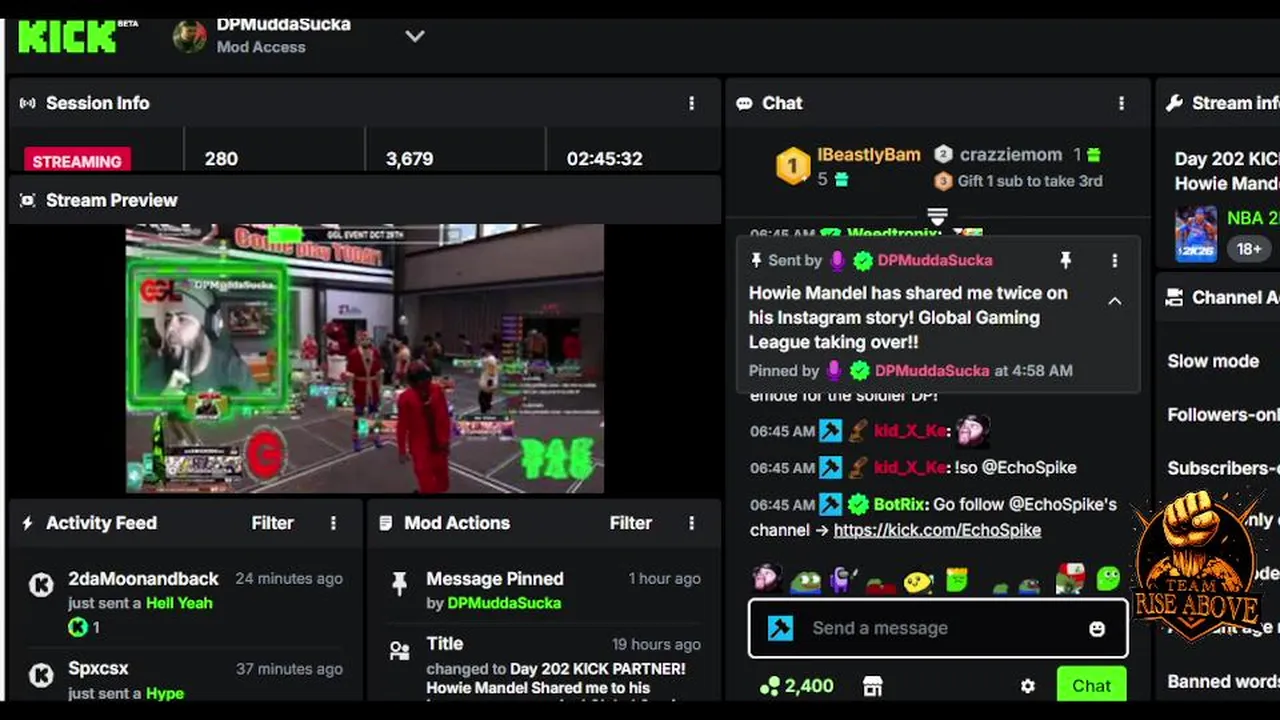Click Gift 1 sub to take 3rd
1280x720 pixels.
[1030, 181]
